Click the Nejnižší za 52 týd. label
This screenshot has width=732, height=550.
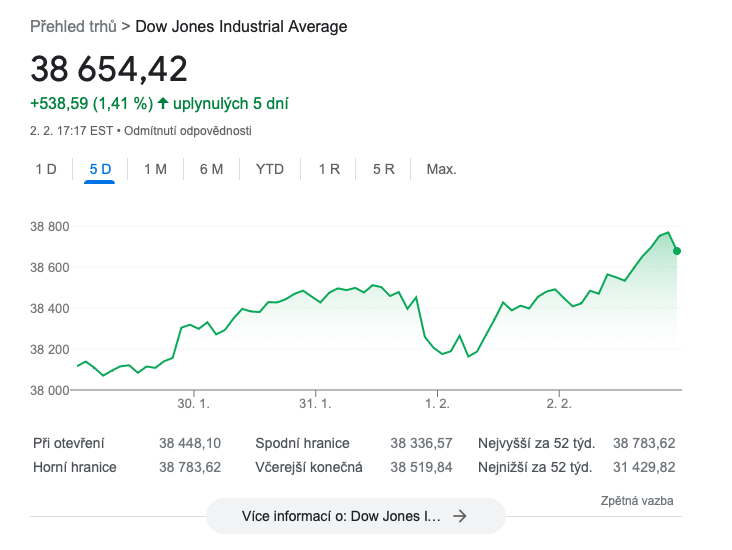535,467
